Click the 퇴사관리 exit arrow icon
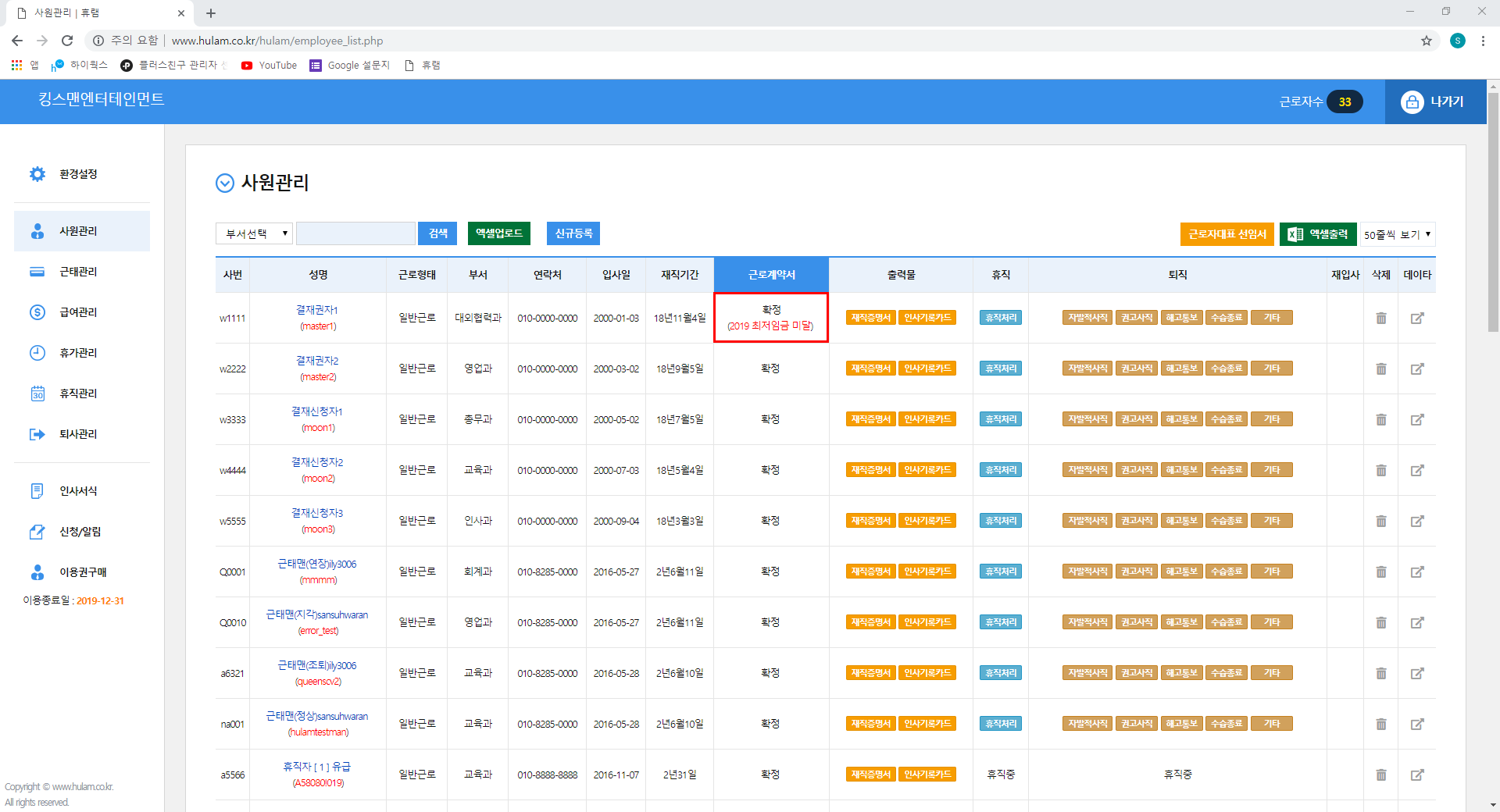1500x812 pixels. [x=37, y=434]
